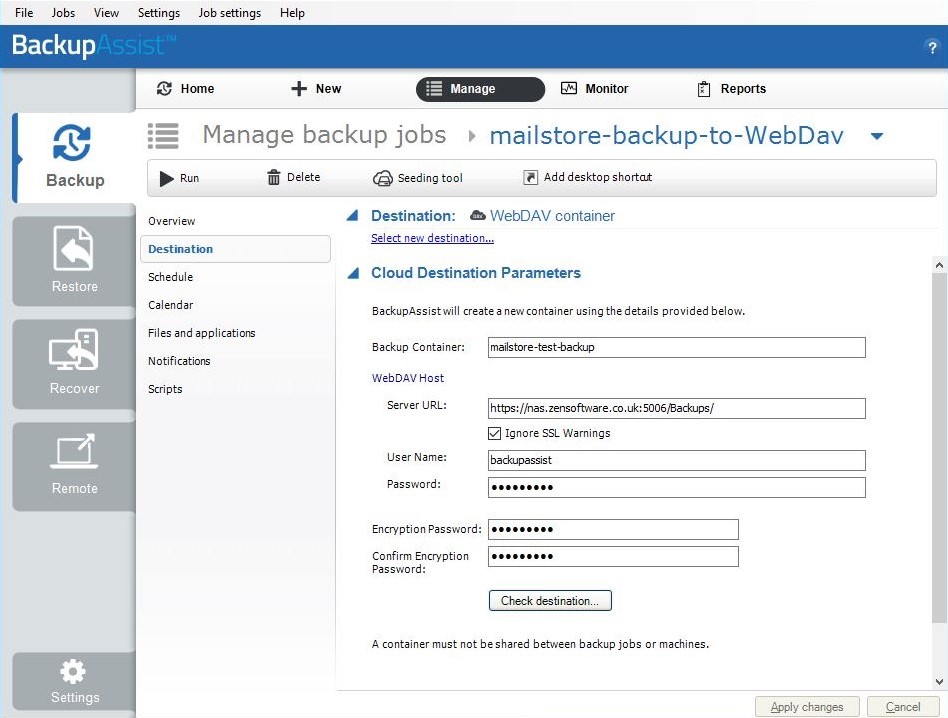The height and width of the screenshot is (718, 948).
Task: Click Add desktop shortcut
Action: [x=588, y=178]
